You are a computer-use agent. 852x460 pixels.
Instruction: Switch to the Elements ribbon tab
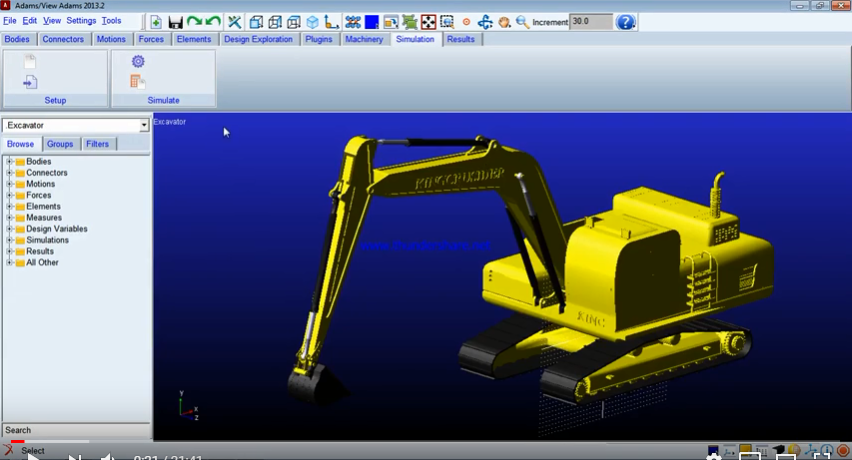[x=194, y=39]
